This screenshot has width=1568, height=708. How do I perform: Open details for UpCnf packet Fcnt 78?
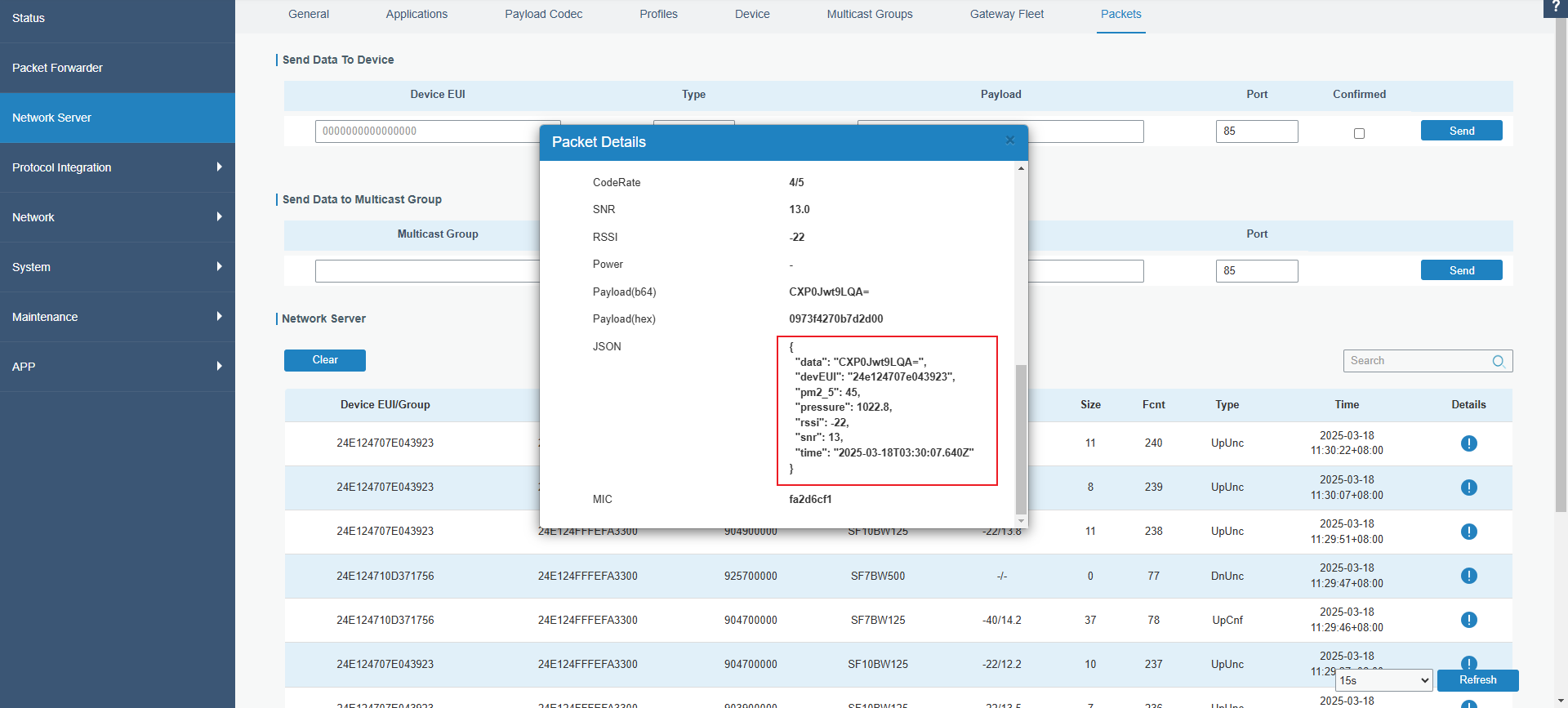pos(1468,620)
